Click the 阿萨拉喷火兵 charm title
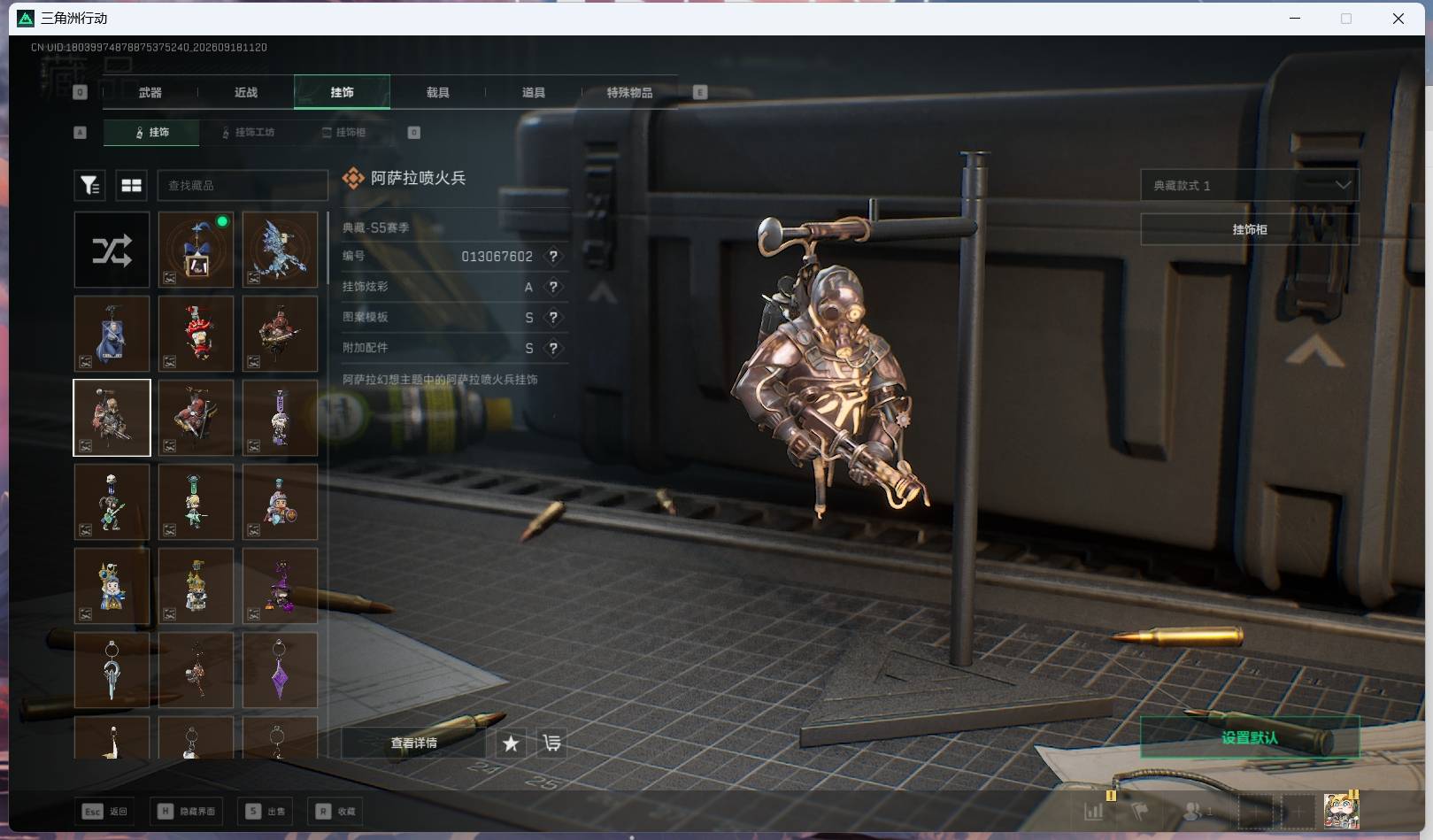This screenshot has width=1433, height=840. 418,178
